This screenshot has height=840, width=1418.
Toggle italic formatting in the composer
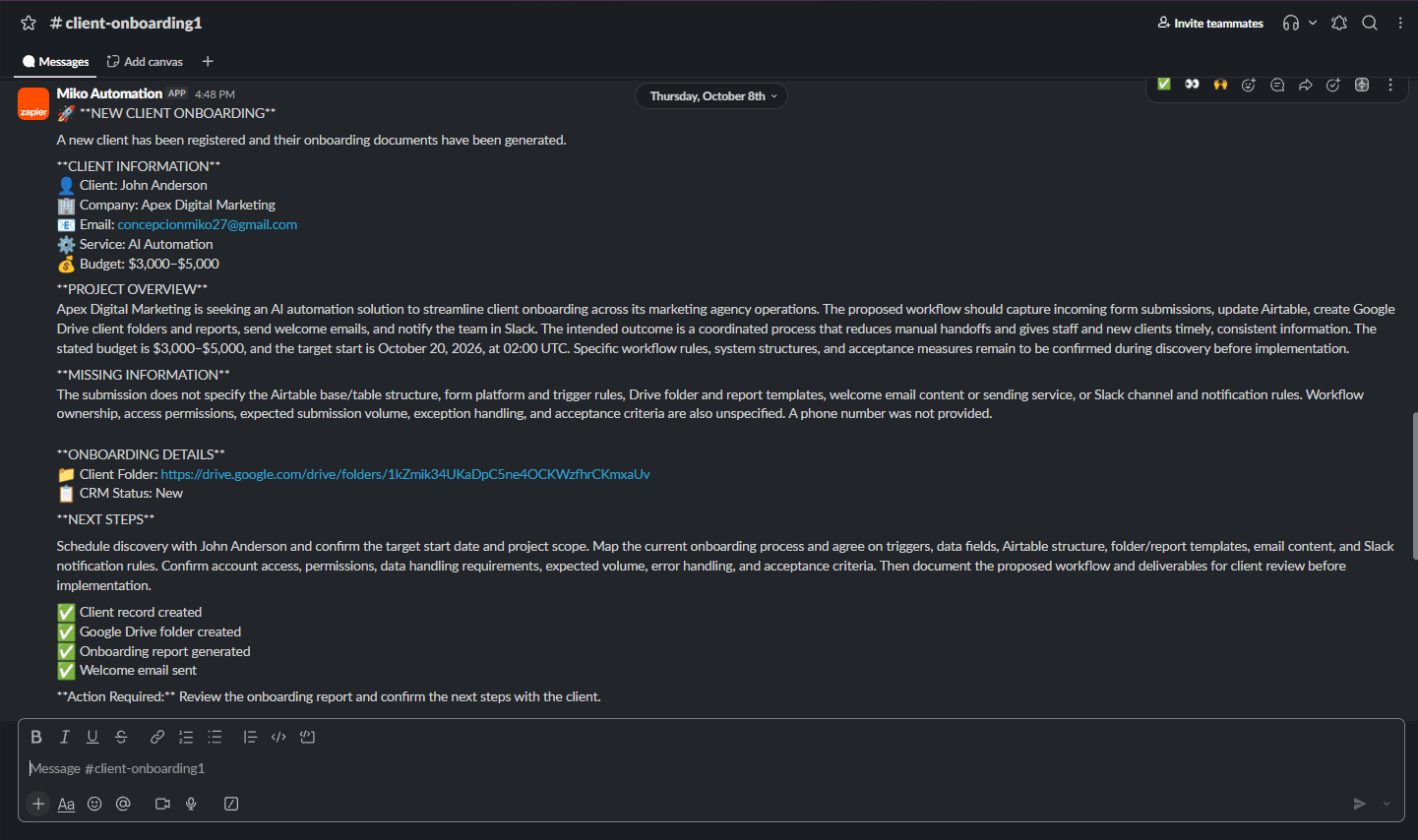[x=65, y=737]
